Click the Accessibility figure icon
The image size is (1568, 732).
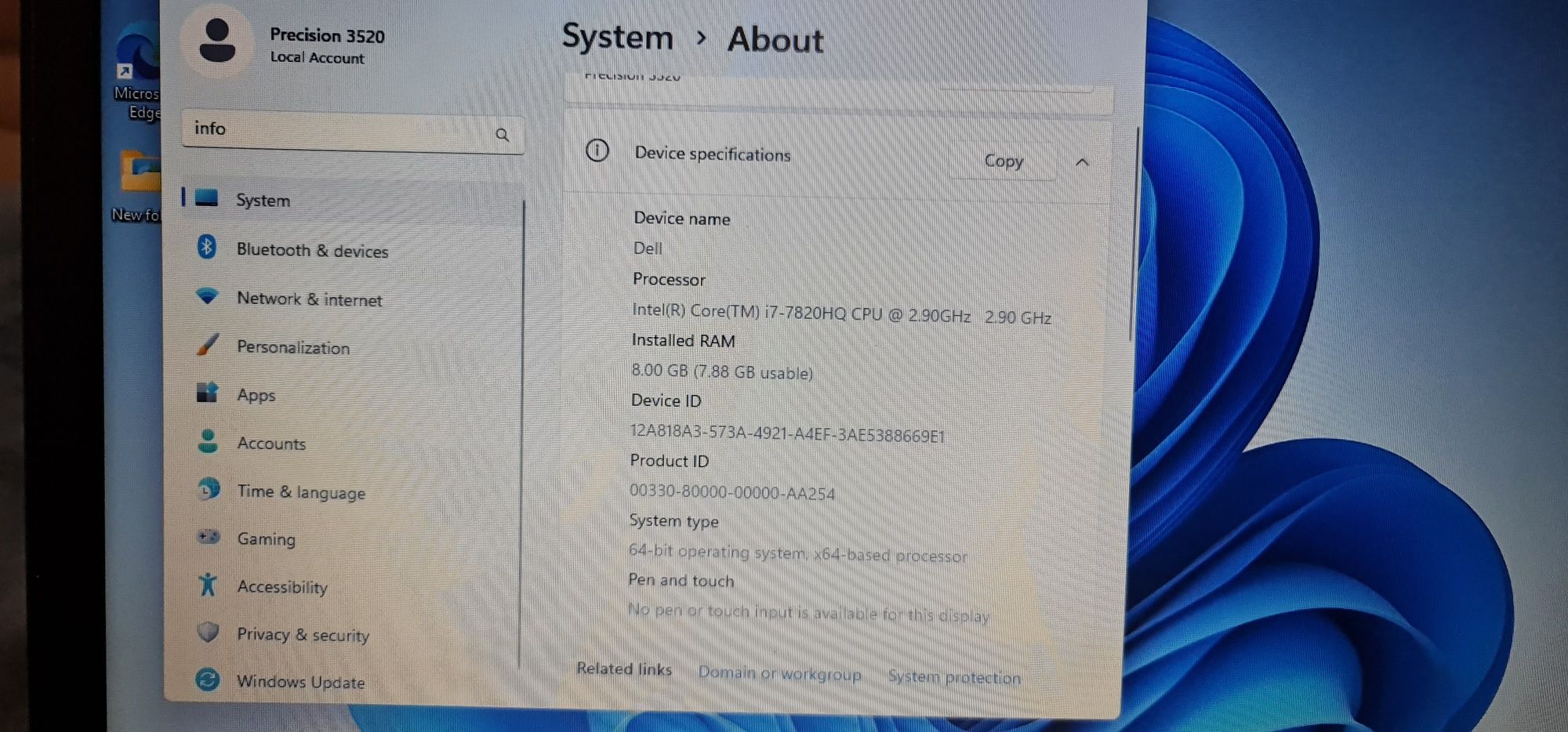[208, 585]
